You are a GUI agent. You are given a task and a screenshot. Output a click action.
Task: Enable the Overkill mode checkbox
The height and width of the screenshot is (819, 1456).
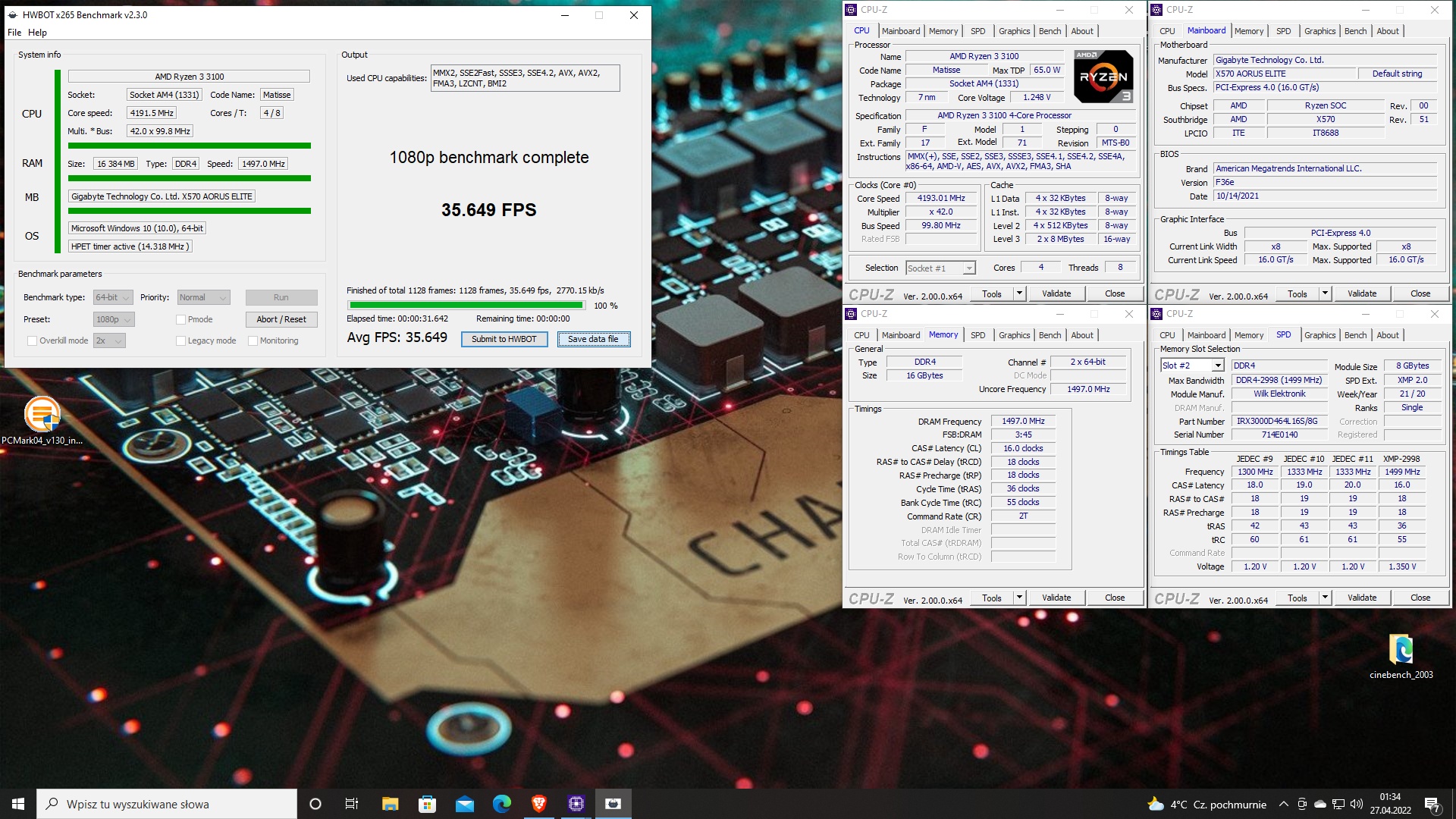point(32,341)
